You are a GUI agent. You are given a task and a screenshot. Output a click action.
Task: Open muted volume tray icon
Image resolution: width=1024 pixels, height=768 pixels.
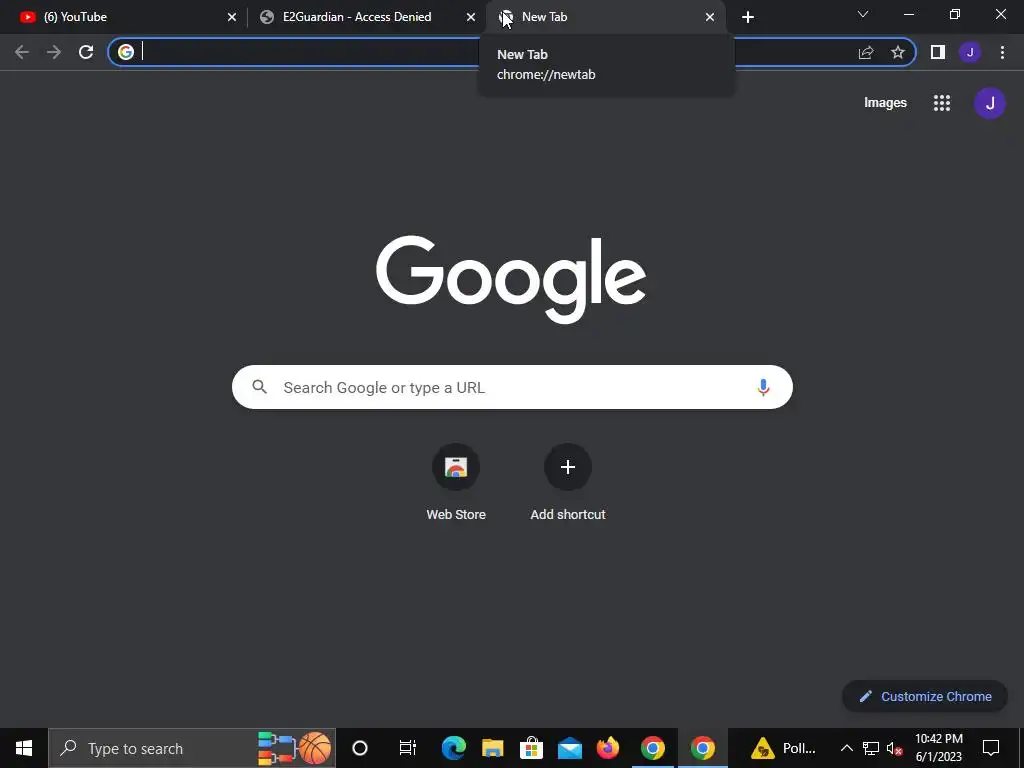point(894,748)
